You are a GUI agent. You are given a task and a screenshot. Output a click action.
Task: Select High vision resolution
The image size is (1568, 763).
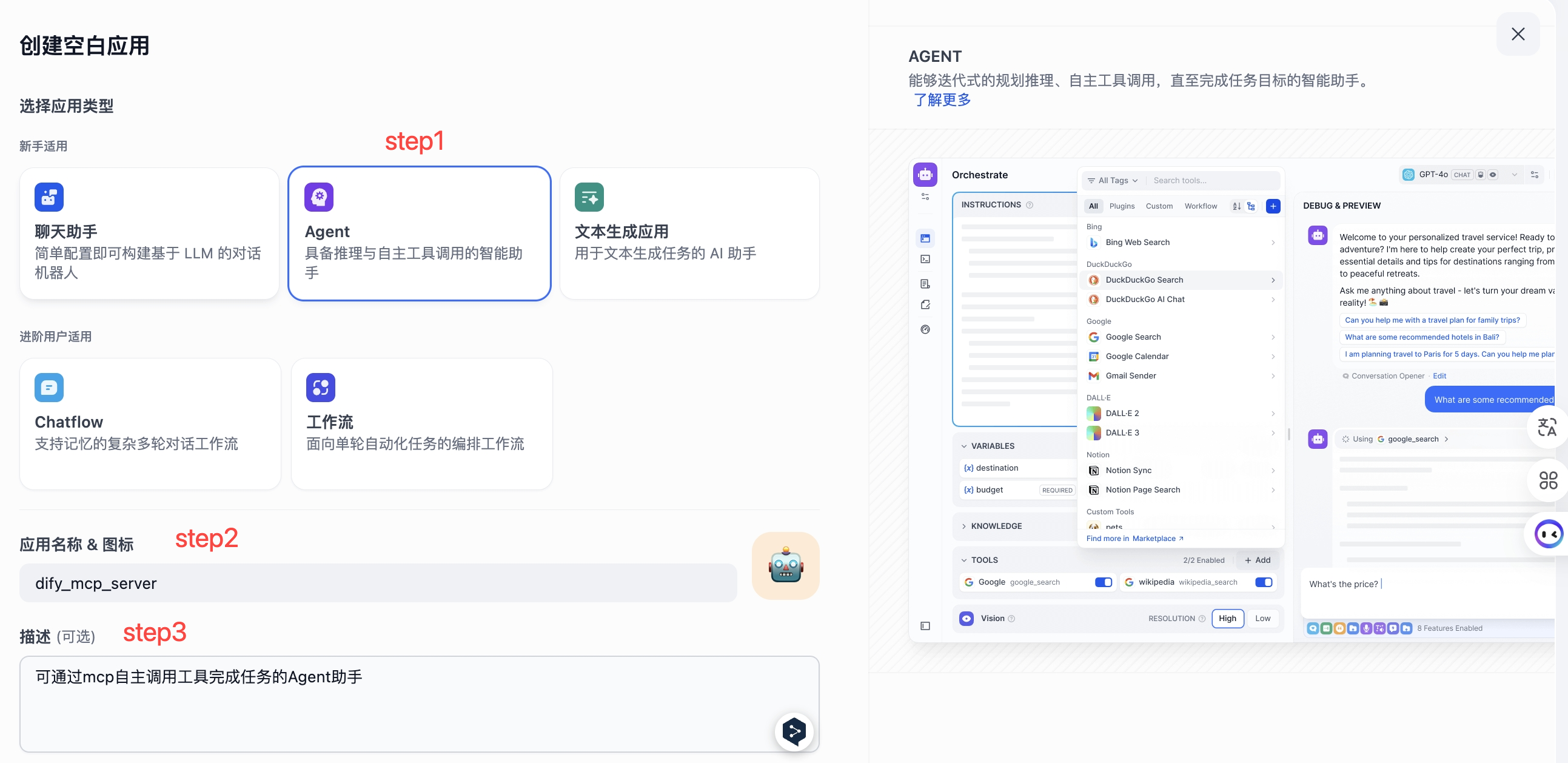[x=1227, y=618]
